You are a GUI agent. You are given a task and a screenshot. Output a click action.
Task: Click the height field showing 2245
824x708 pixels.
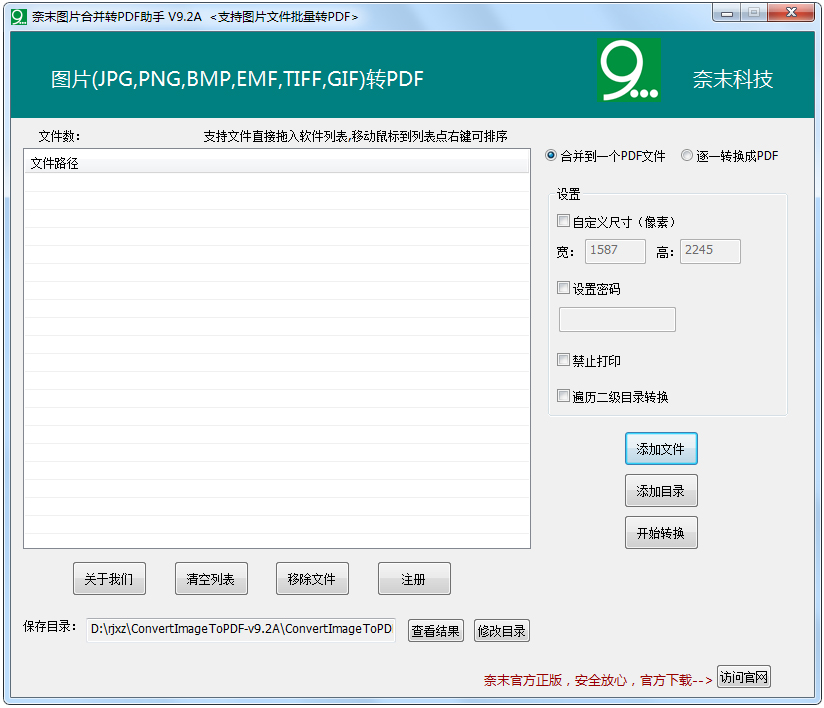[710, 251]
